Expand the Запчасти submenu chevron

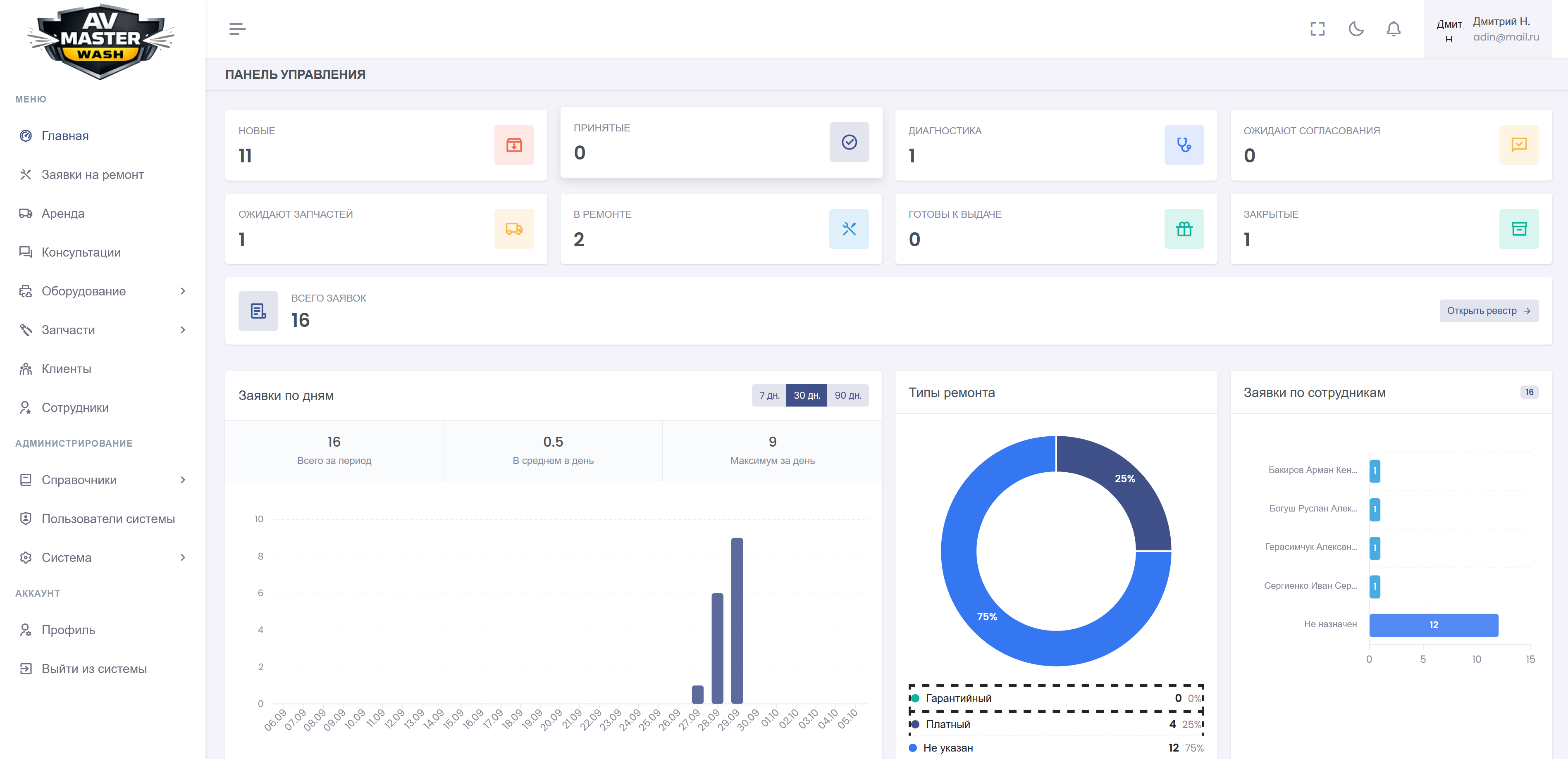tap(183, 330)
